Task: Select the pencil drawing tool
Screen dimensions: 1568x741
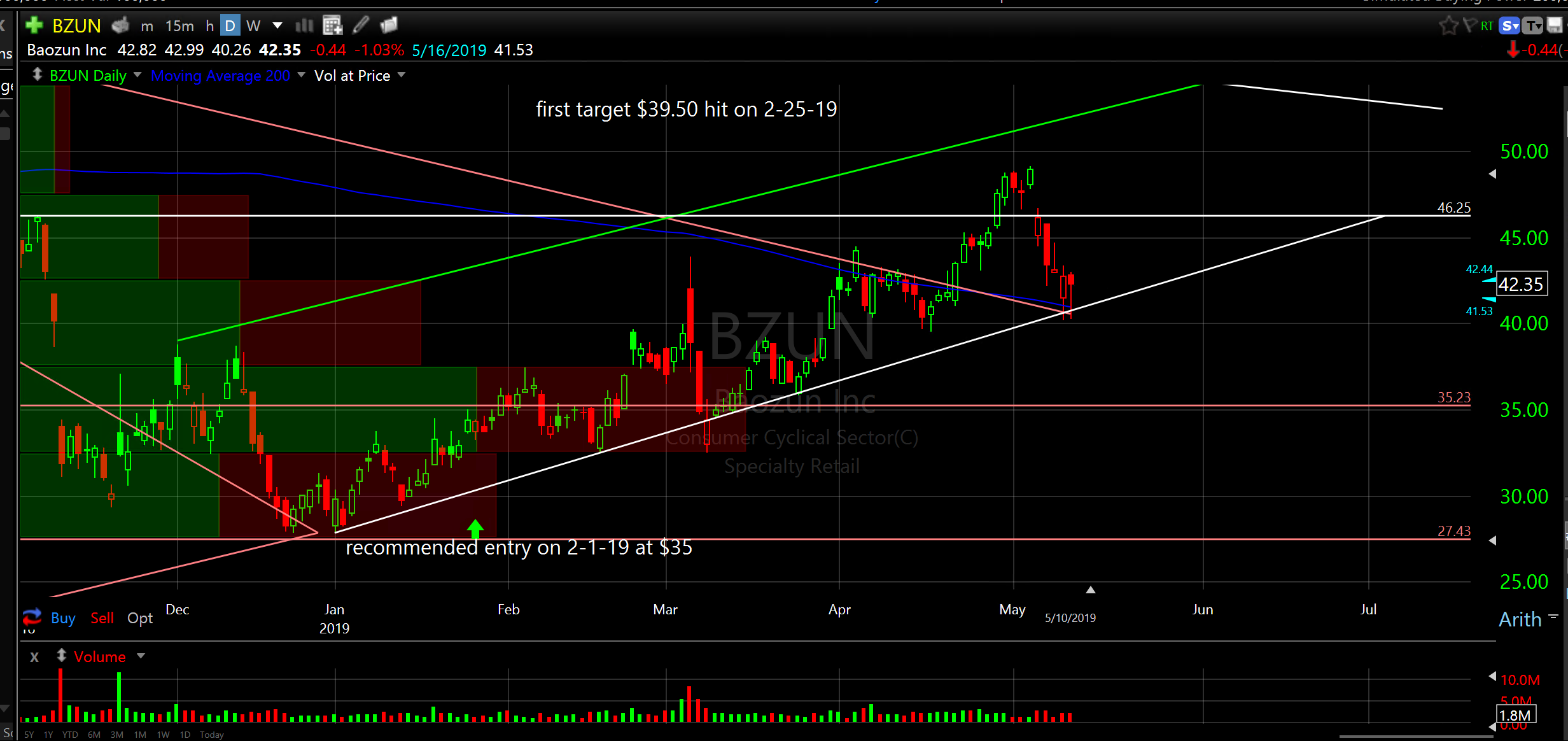Action: point(361,25)
